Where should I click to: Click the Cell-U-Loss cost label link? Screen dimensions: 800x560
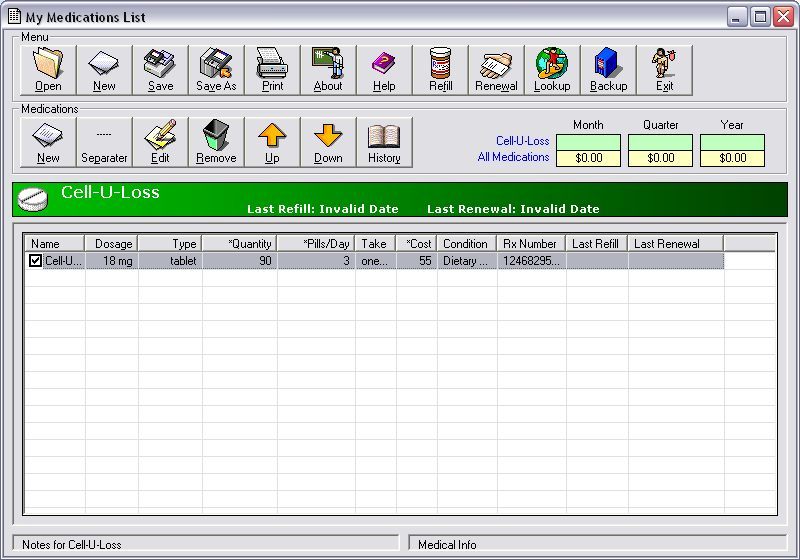tap(522, 141)
